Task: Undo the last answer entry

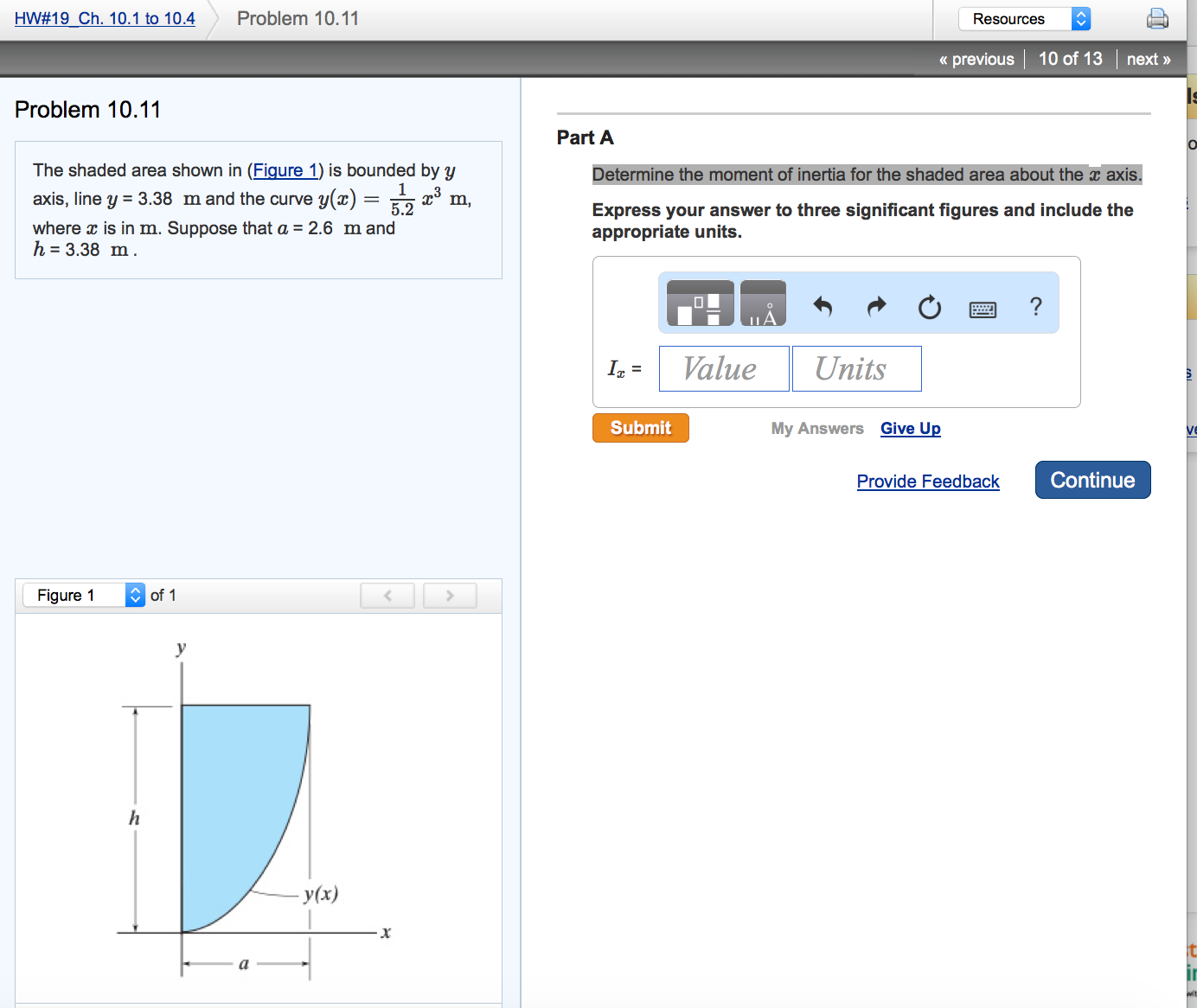Action: [x=823, y=306]
